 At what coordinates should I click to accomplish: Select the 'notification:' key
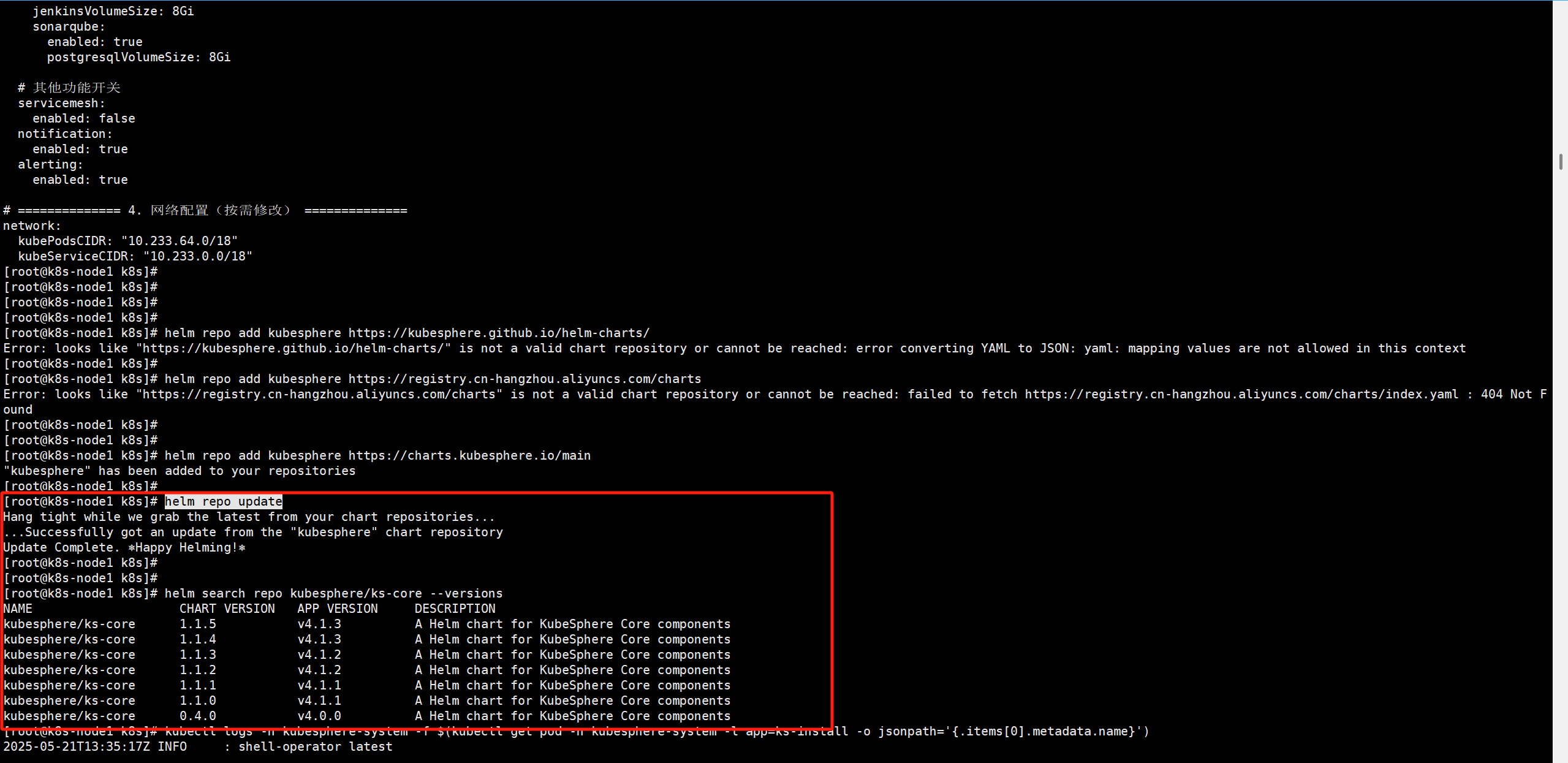click(x=65, y=134)
